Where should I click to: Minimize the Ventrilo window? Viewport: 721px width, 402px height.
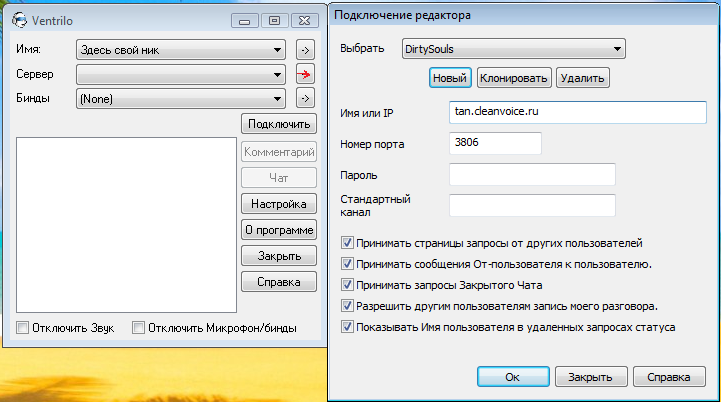coord(245,21)
